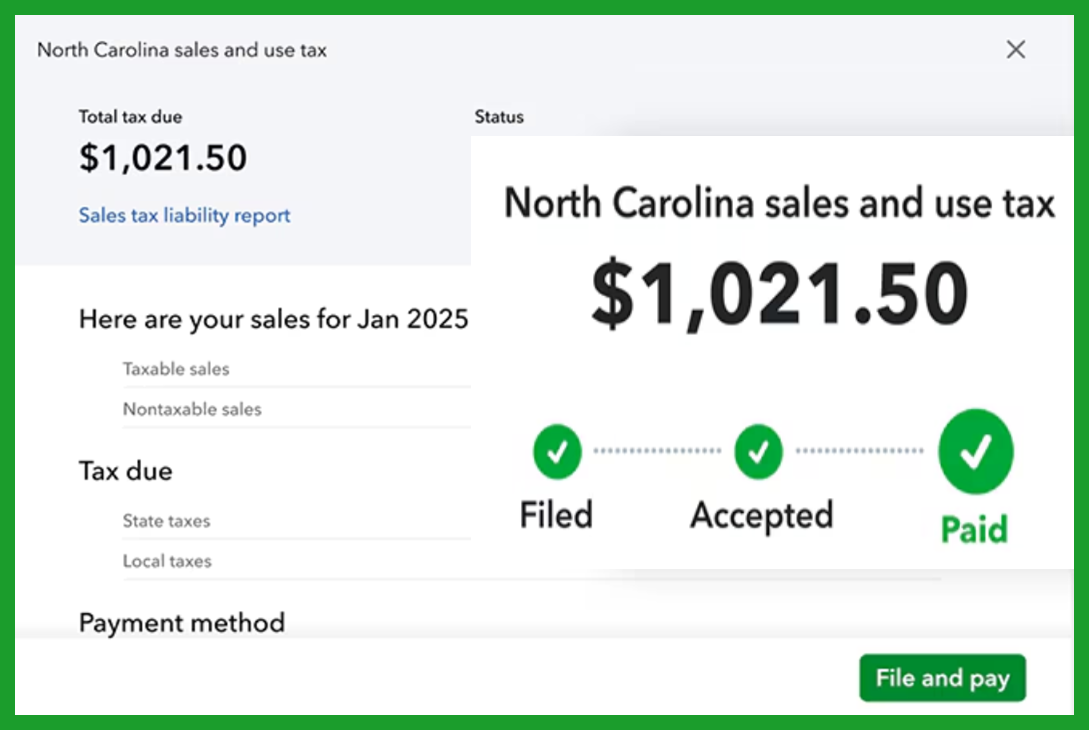This screenshot has width=1089, height=730.
Task: Click the Status label
Action: (x=499, y=117)
